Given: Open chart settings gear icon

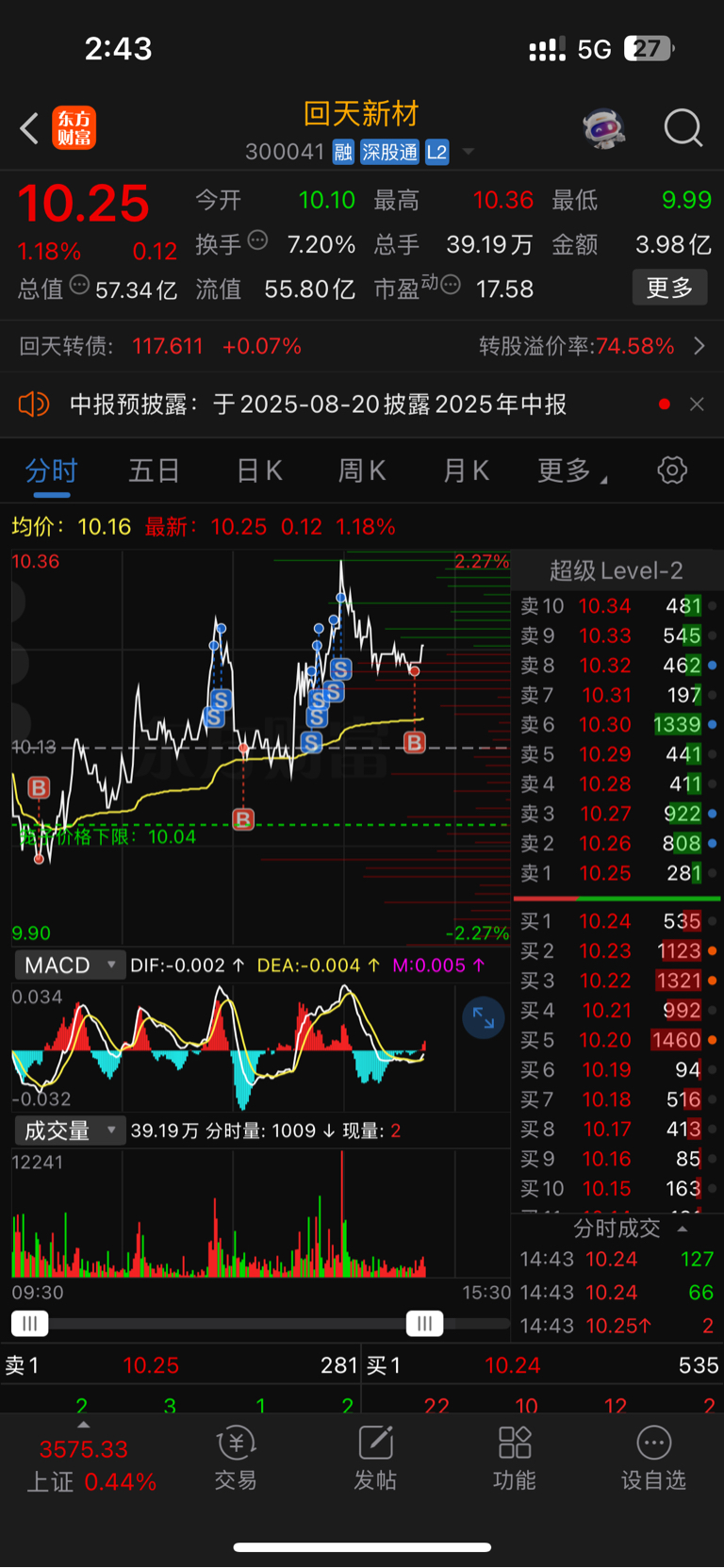Looking at the screenshot, I should click(x=672, y=470).
